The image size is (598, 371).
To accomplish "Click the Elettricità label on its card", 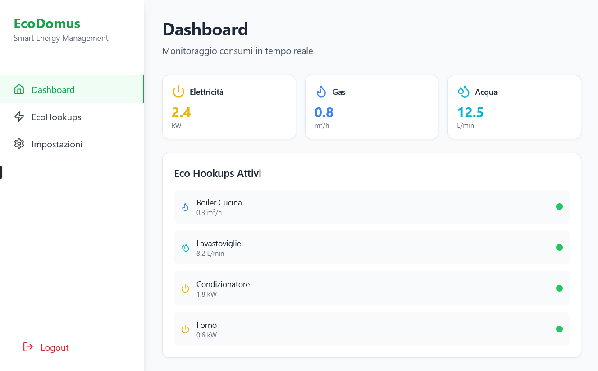I will pyautogui.click(x=206, y=92).
